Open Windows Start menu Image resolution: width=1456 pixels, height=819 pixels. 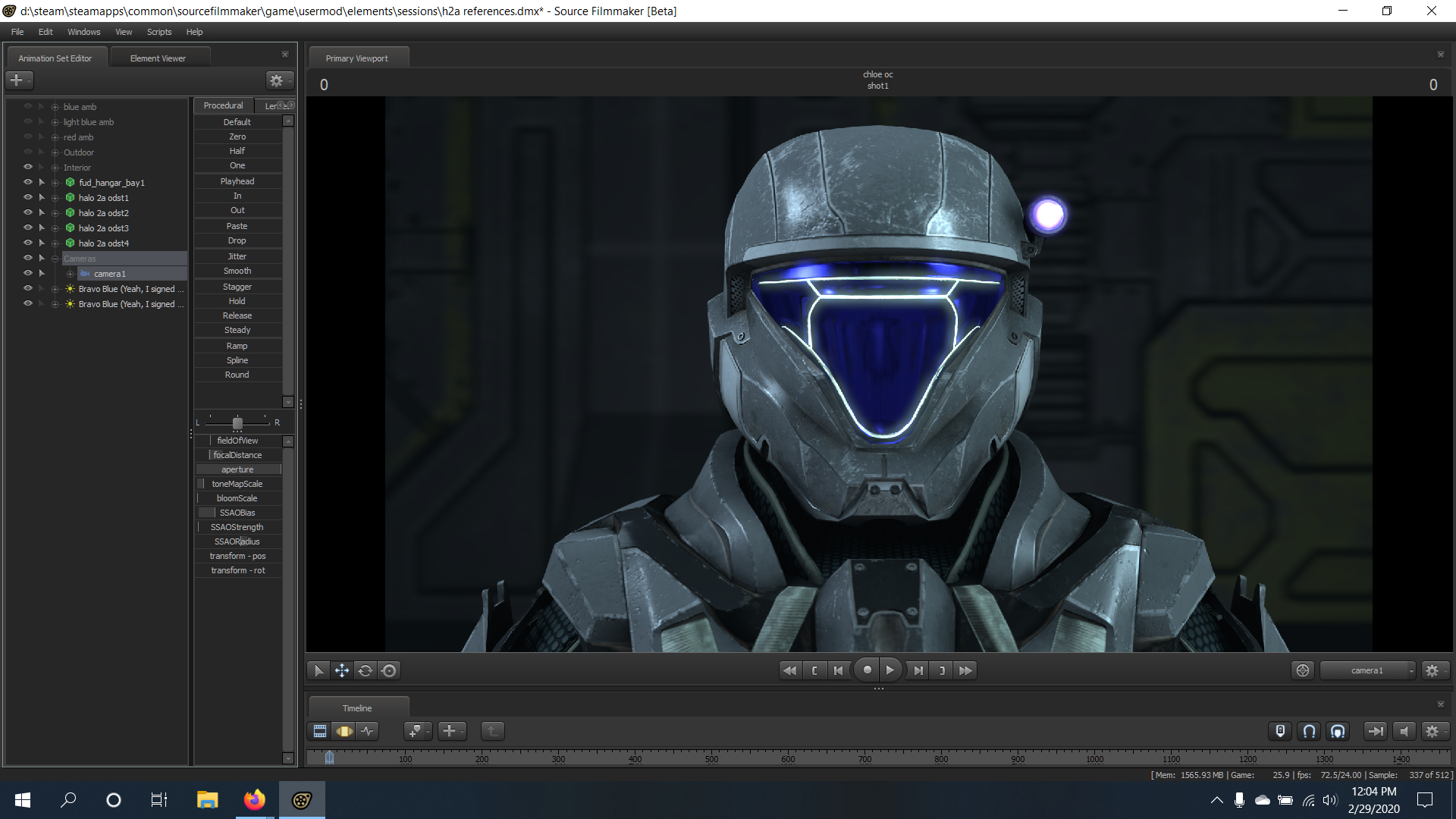click(x=23, y=800)
